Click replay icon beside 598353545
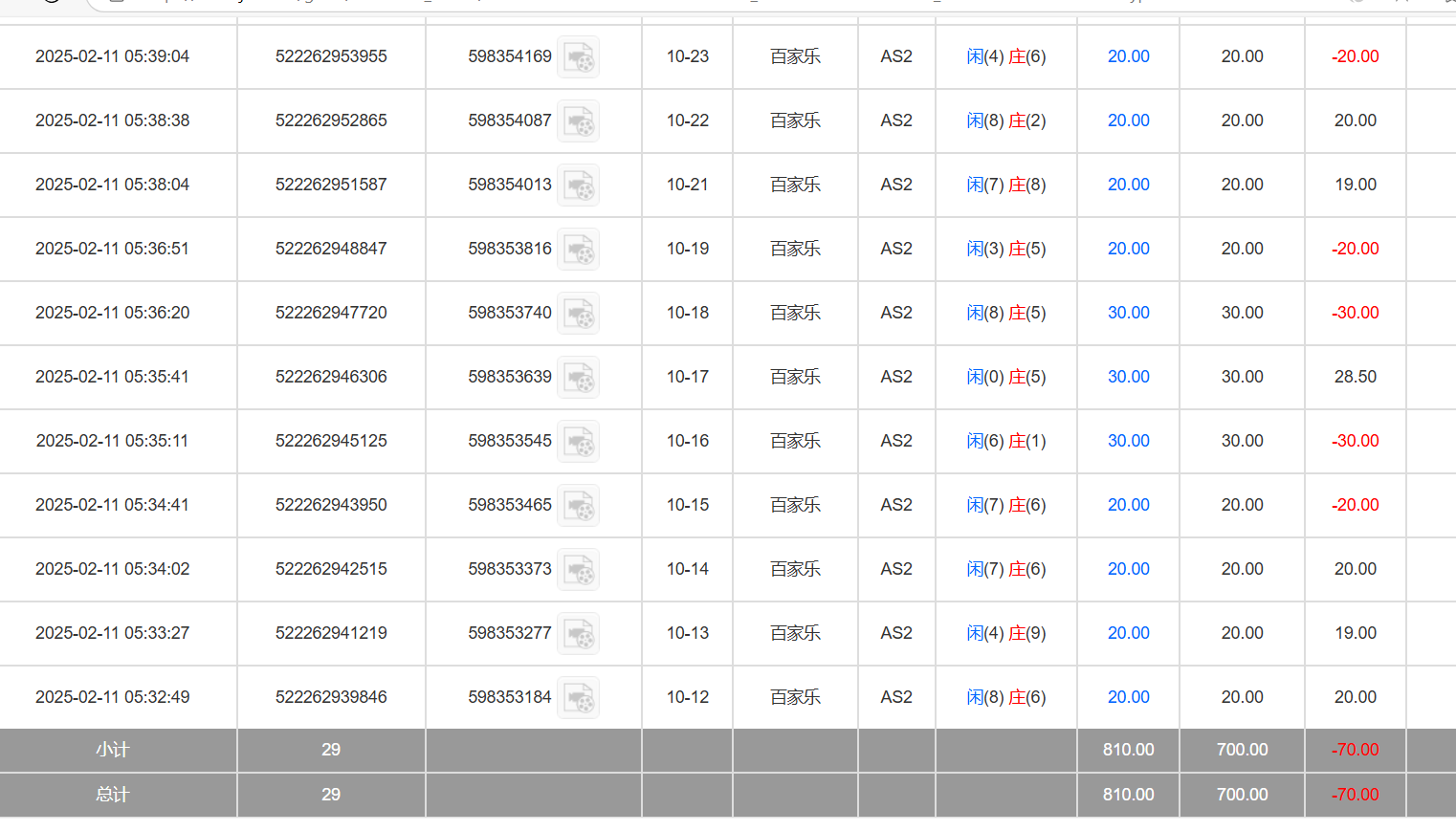 point(578,442)
